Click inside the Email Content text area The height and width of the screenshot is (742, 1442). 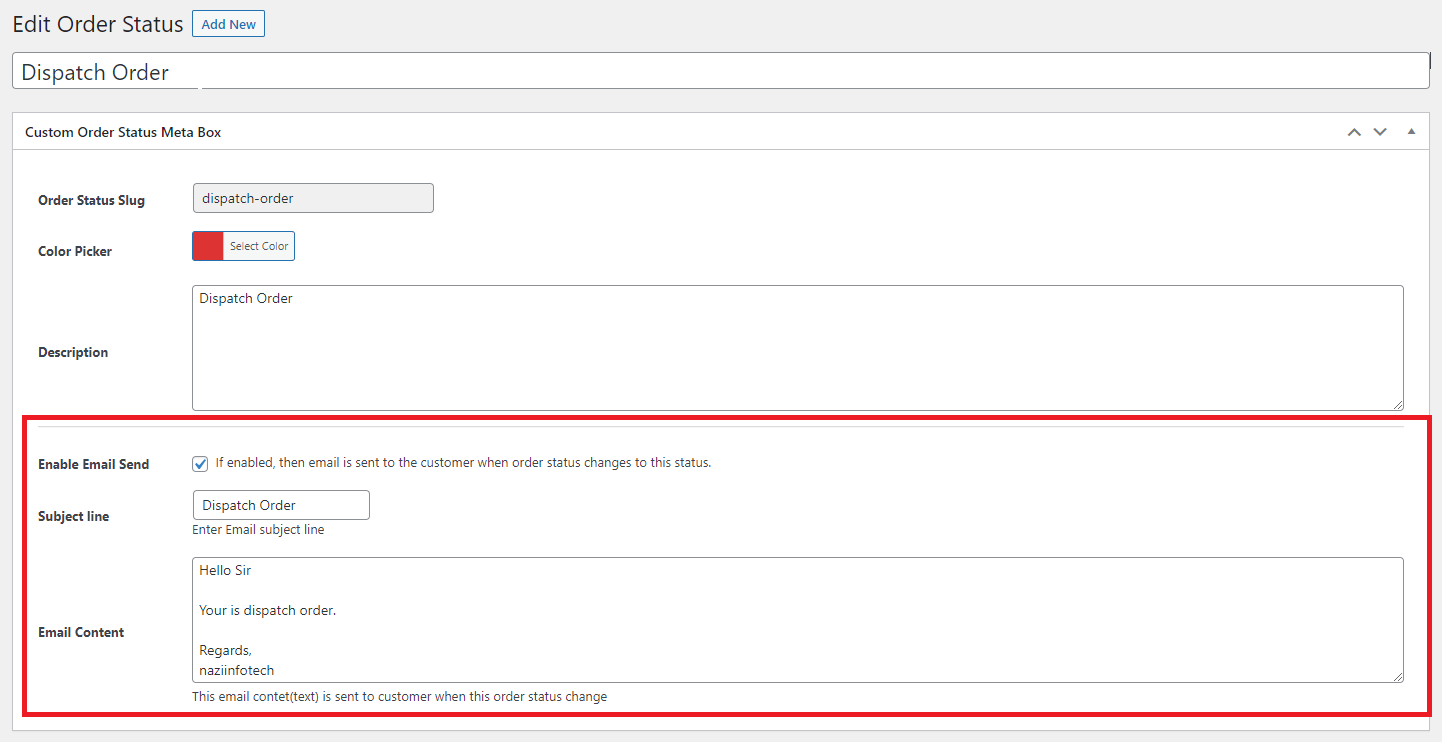click(796, 620)
